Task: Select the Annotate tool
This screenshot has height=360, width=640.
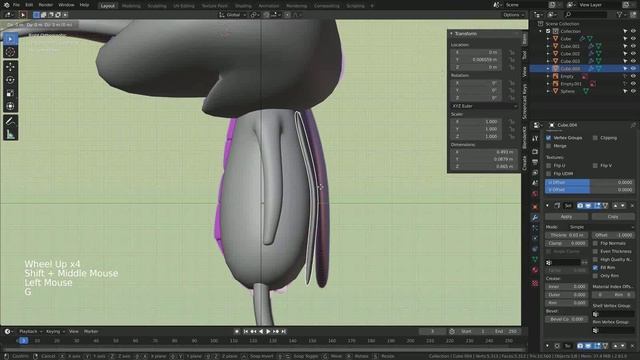Action: 11,121
